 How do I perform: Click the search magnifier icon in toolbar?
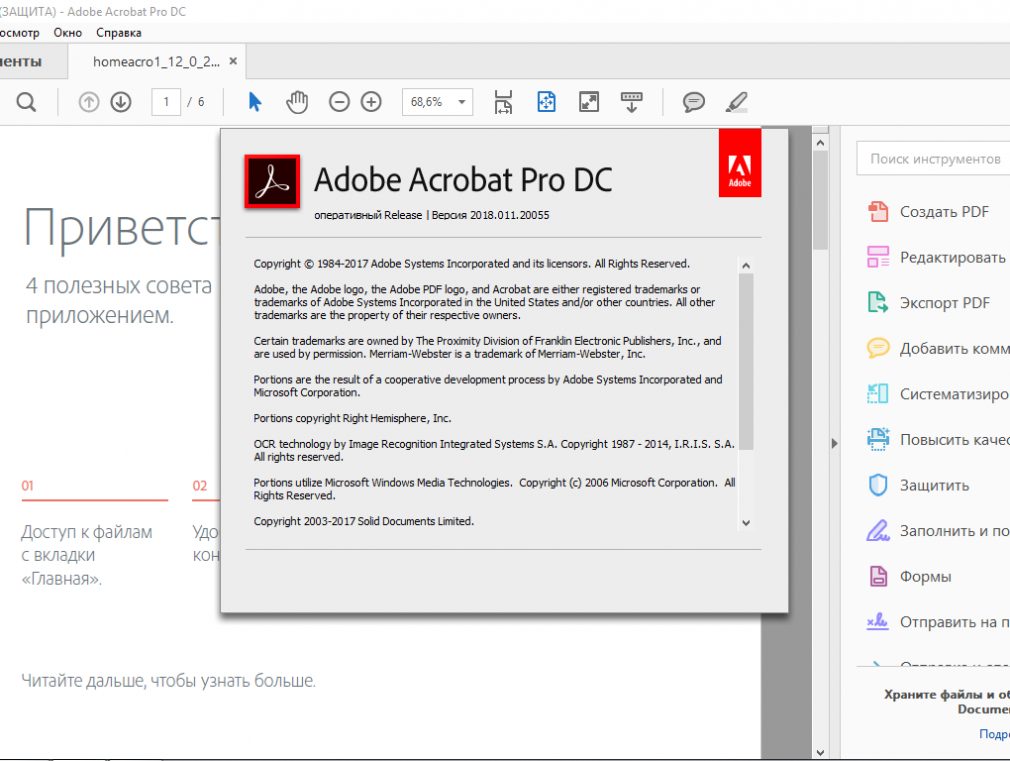pyautogui.click(x=26, y=102)
